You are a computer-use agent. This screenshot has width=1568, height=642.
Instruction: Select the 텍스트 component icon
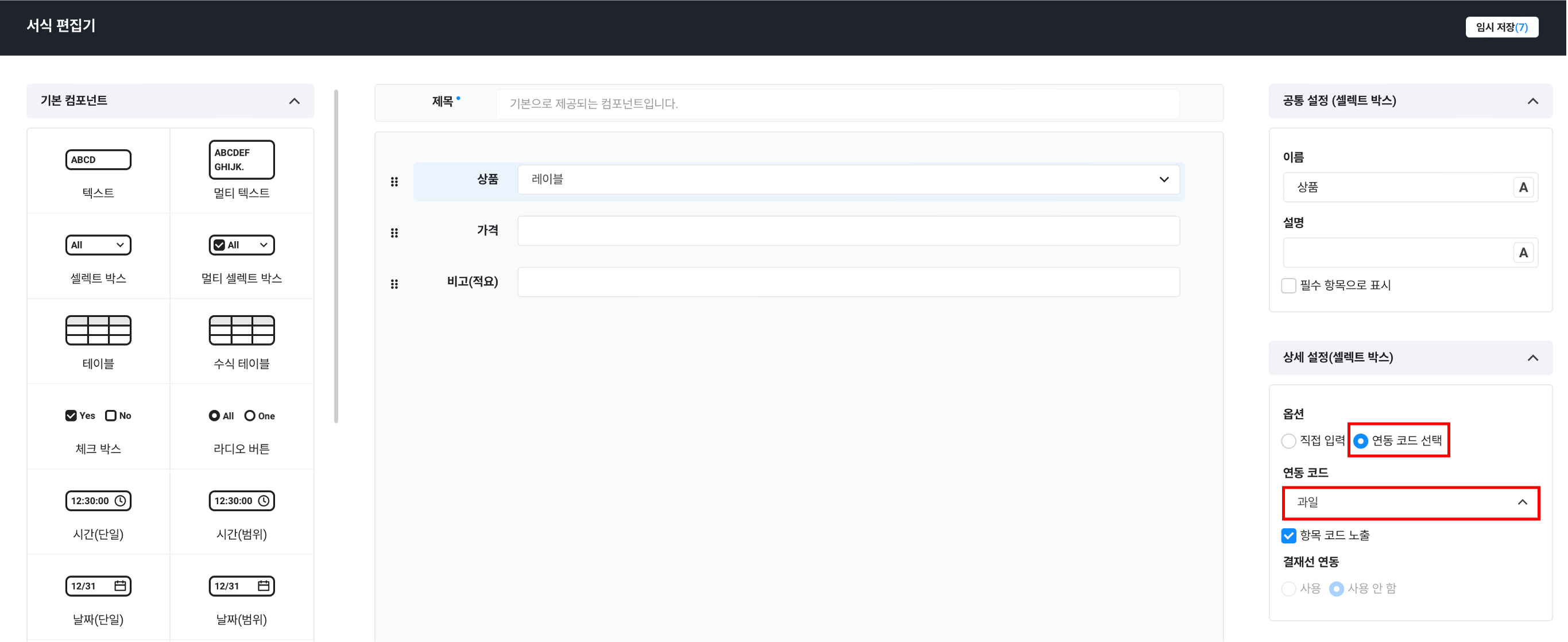[x=98, y=160]
